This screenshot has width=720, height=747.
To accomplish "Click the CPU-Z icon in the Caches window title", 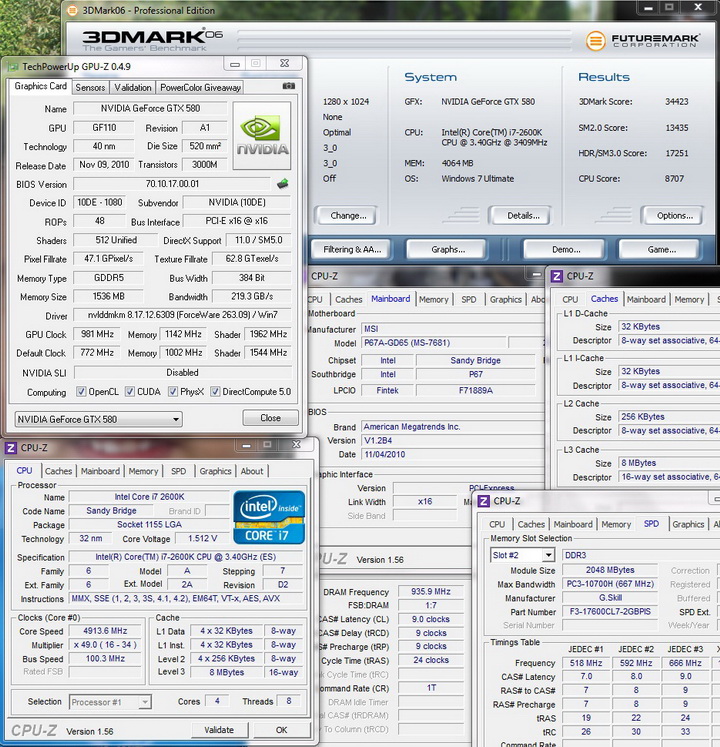I will click(556, 276).
